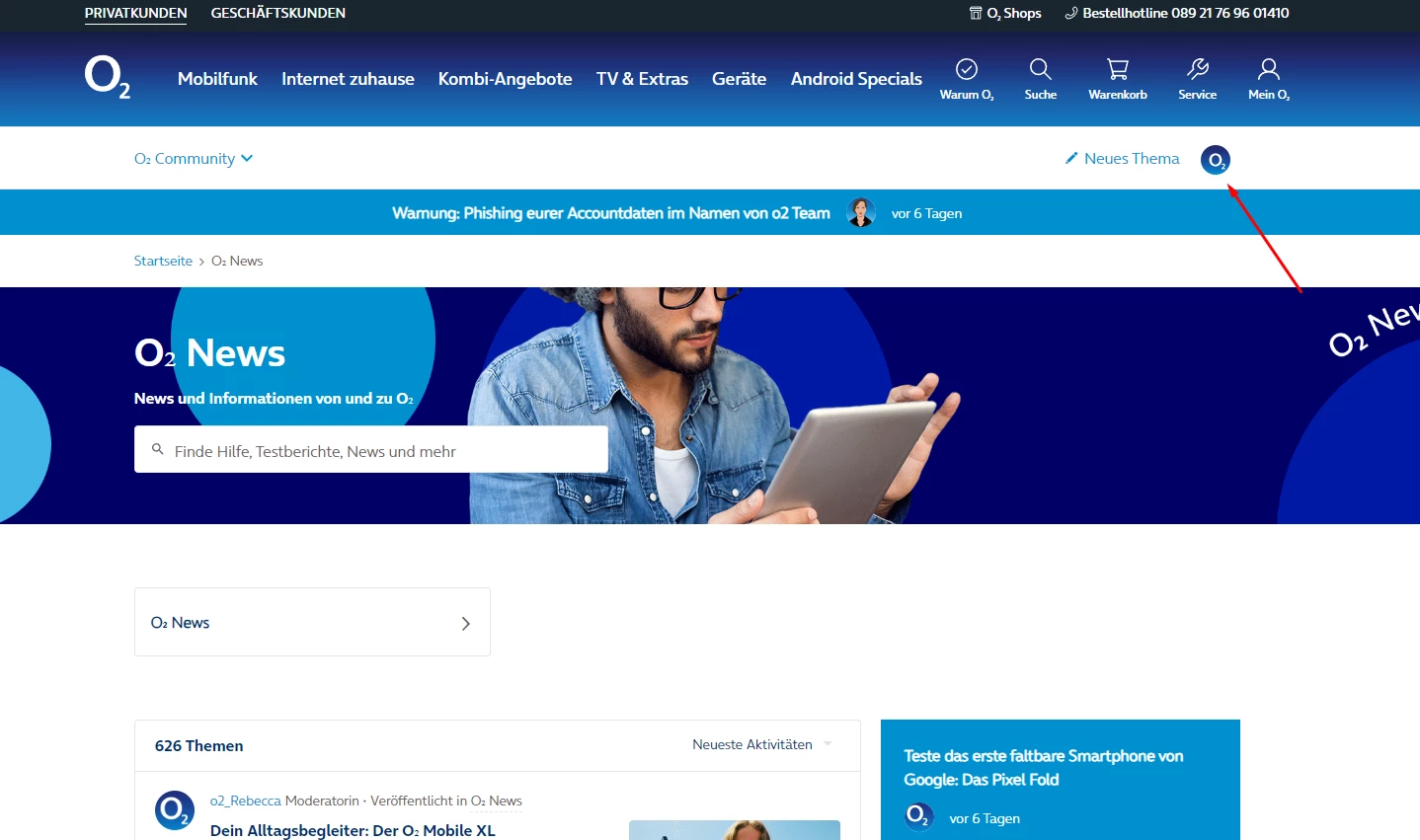
Task: Click the search magnifier in the community search field
Action: tap(157, 450)
